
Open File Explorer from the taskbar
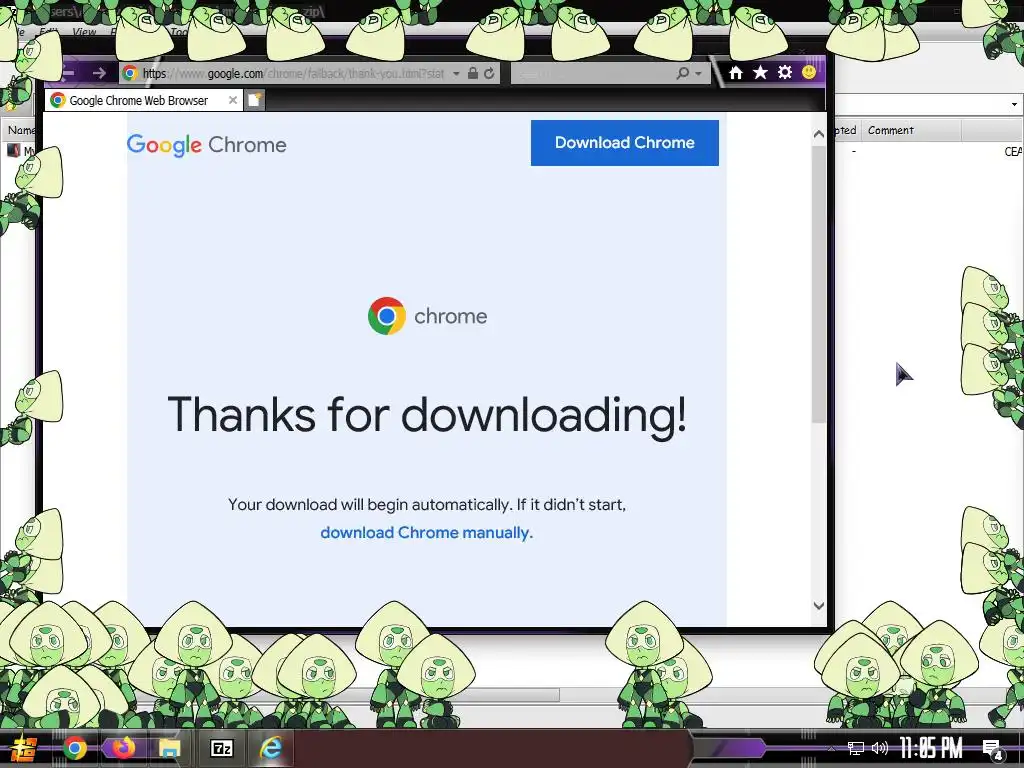pos(170,748)
